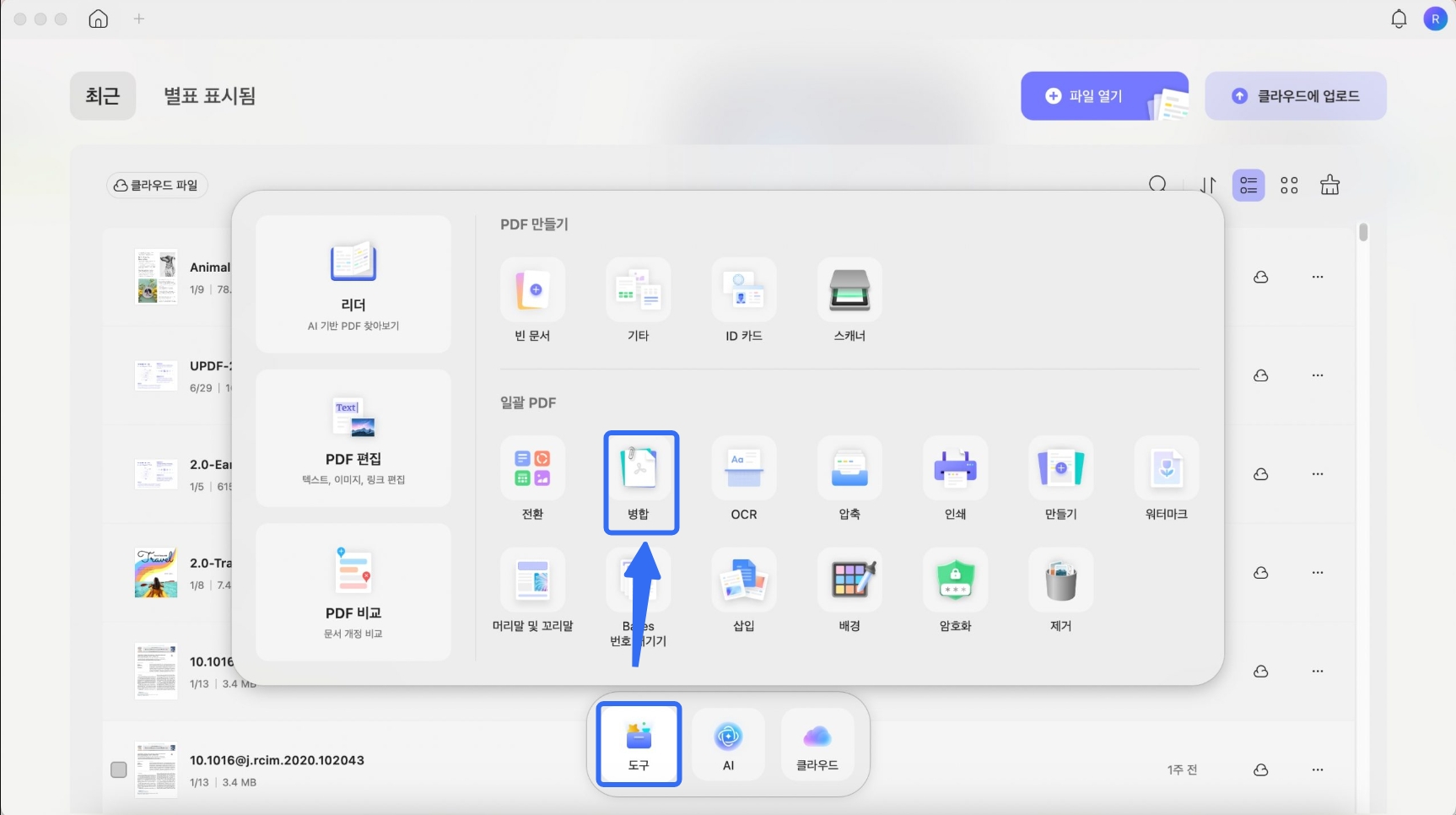The image size is (1456, 815).
Task: Open the ID 카드 creation tool
Action: pos(743,300)
